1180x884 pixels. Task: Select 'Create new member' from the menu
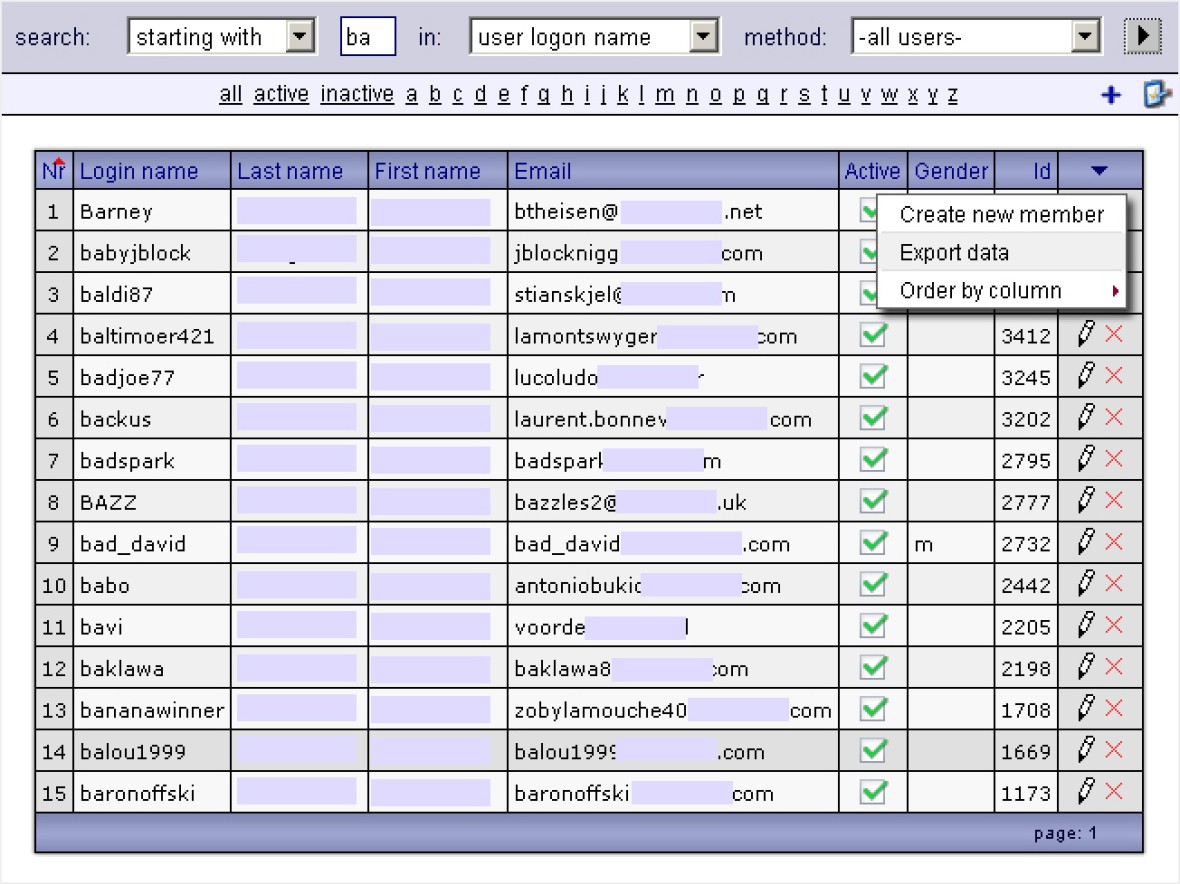point(1001,214)
